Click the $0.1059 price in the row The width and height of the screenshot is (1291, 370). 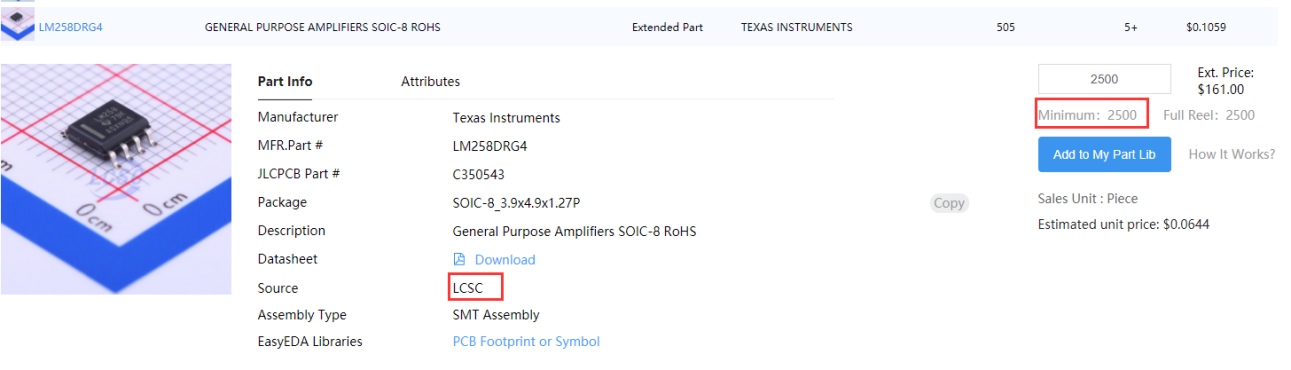point(1206,27)
